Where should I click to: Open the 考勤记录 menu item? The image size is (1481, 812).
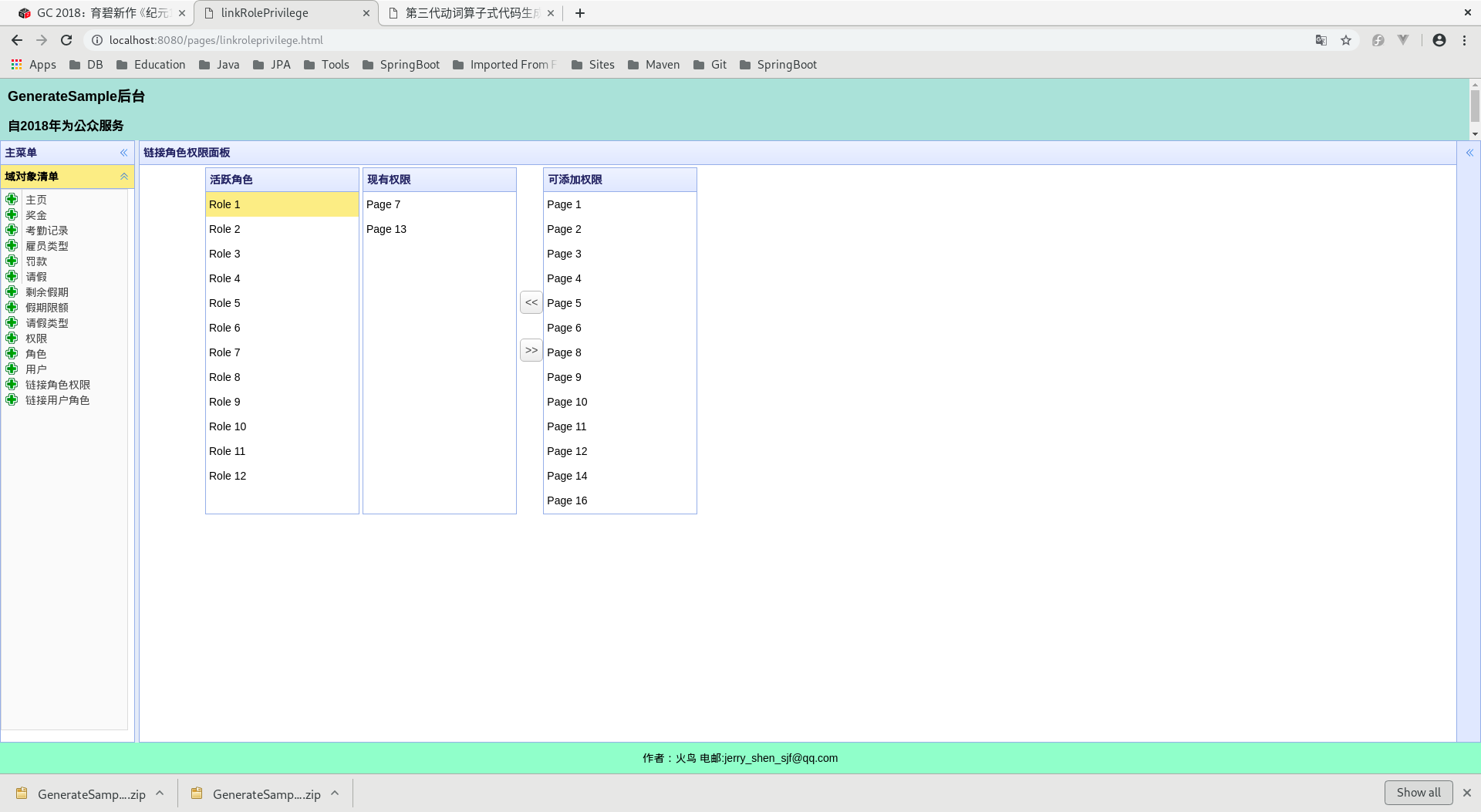[47, 231]
